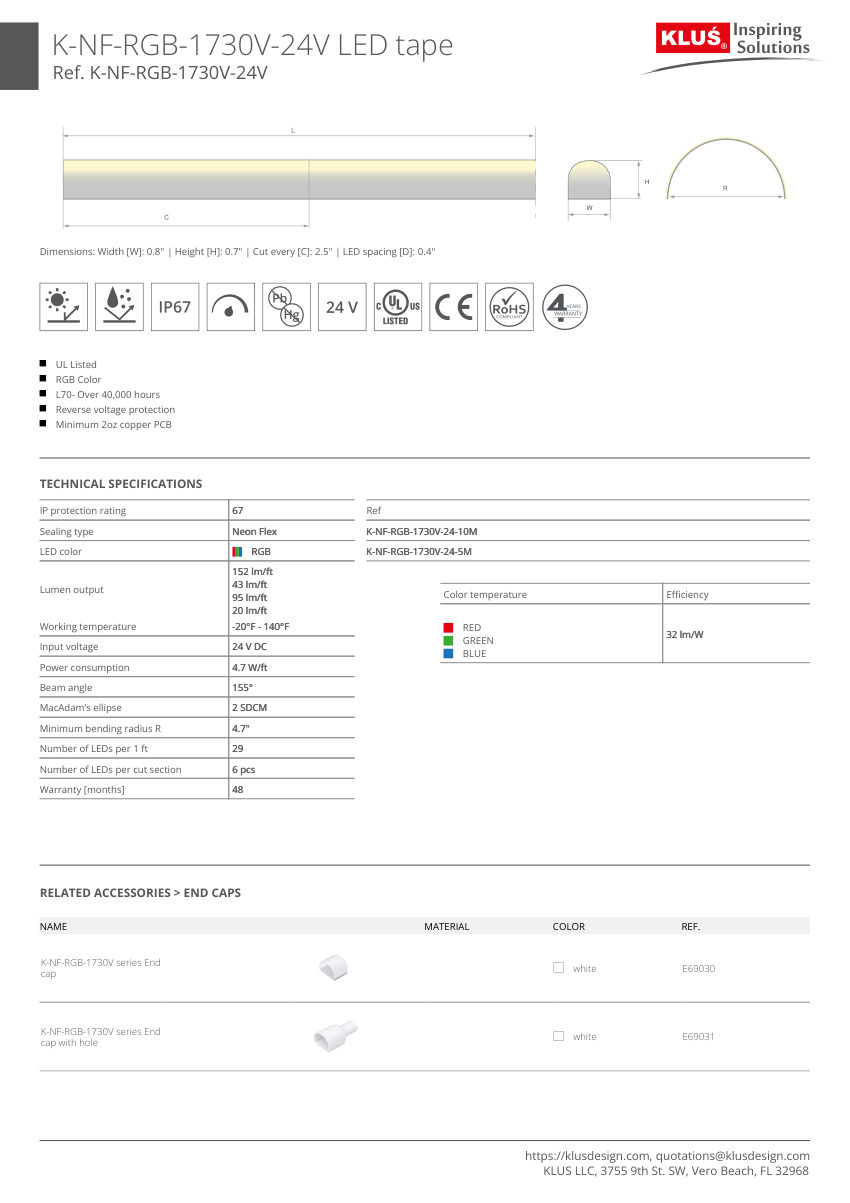The image size is (850, 1203).
Task: Click the KLUS LLC Vero Beach address line
Action: [676, 1171]
